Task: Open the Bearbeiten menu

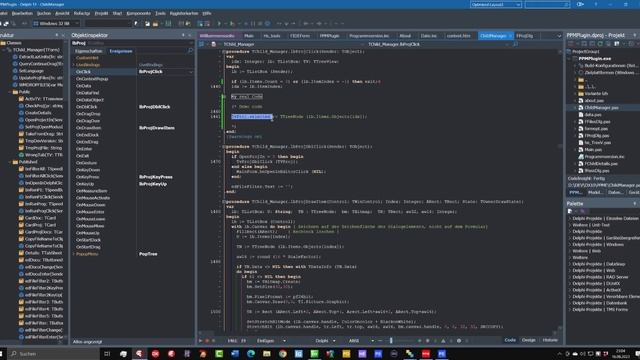Action: (22, 13)
